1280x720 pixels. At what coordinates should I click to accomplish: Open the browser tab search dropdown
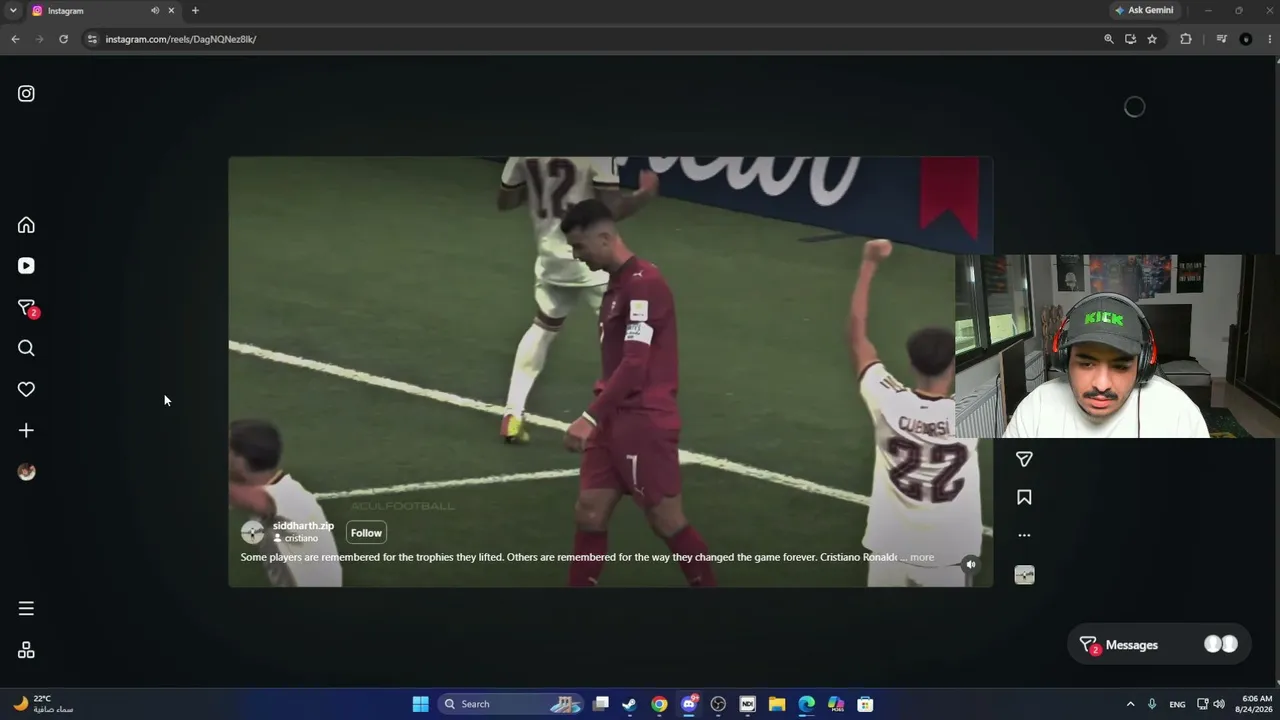[13, 10]
